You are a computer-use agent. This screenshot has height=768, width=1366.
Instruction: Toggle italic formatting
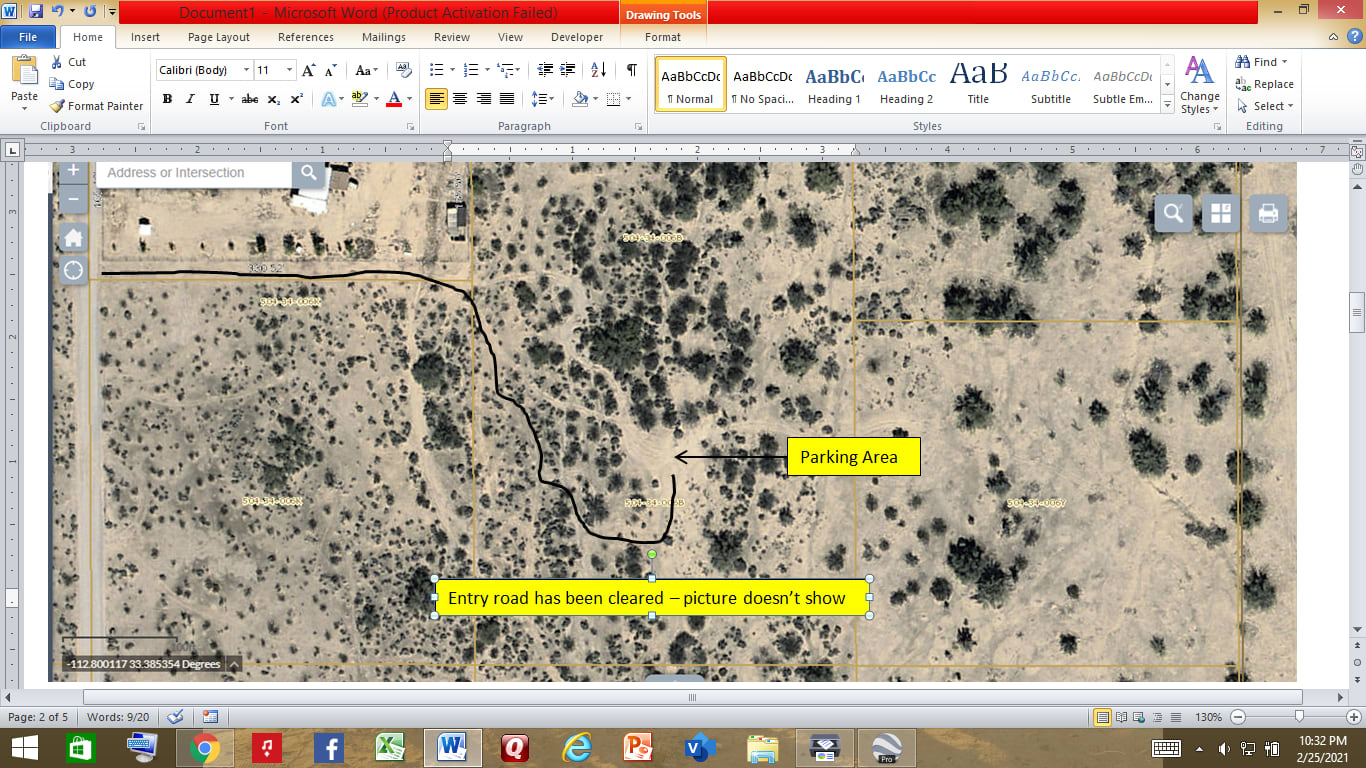190,99
